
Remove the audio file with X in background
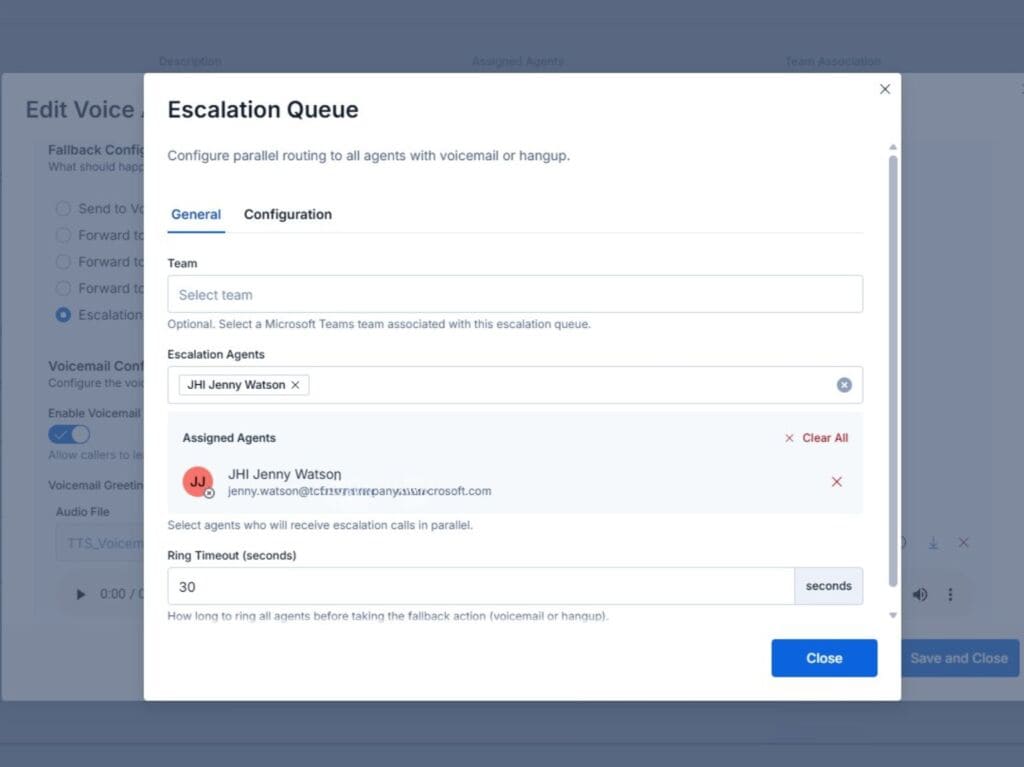point(963,543)
